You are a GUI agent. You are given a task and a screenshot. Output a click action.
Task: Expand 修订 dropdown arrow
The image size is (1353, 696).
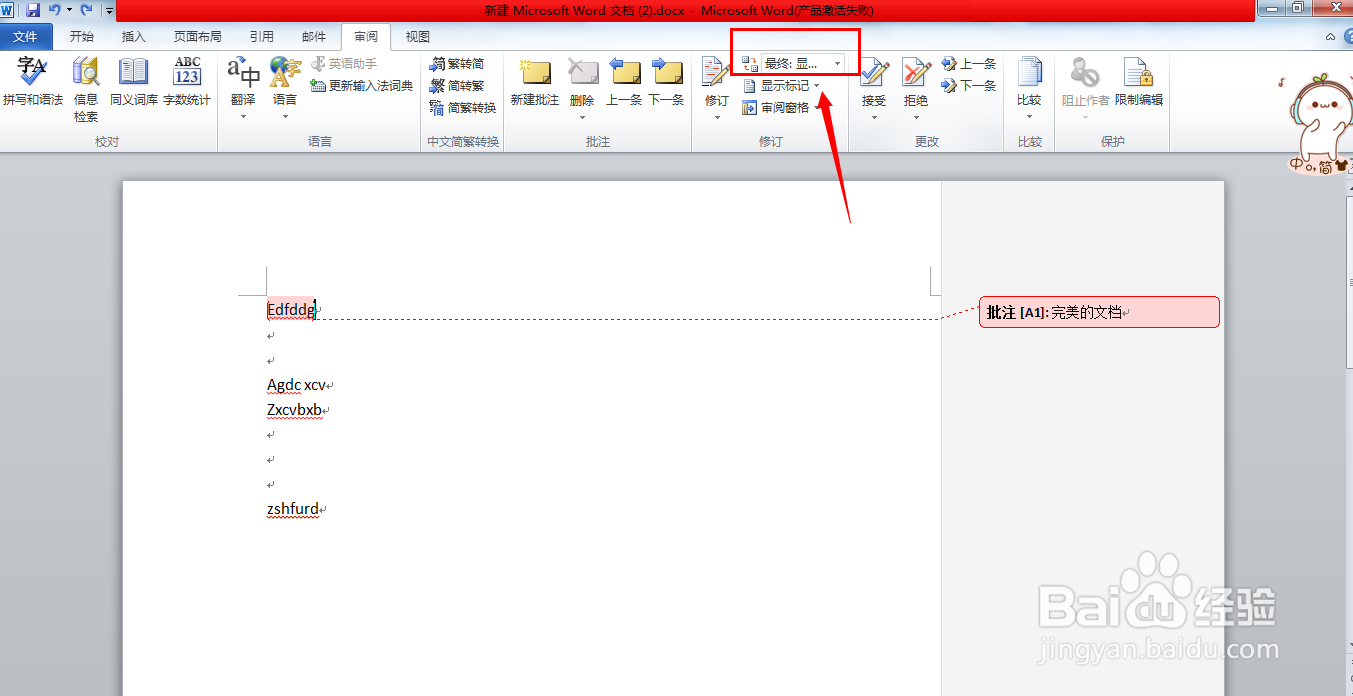click(717, 117)
